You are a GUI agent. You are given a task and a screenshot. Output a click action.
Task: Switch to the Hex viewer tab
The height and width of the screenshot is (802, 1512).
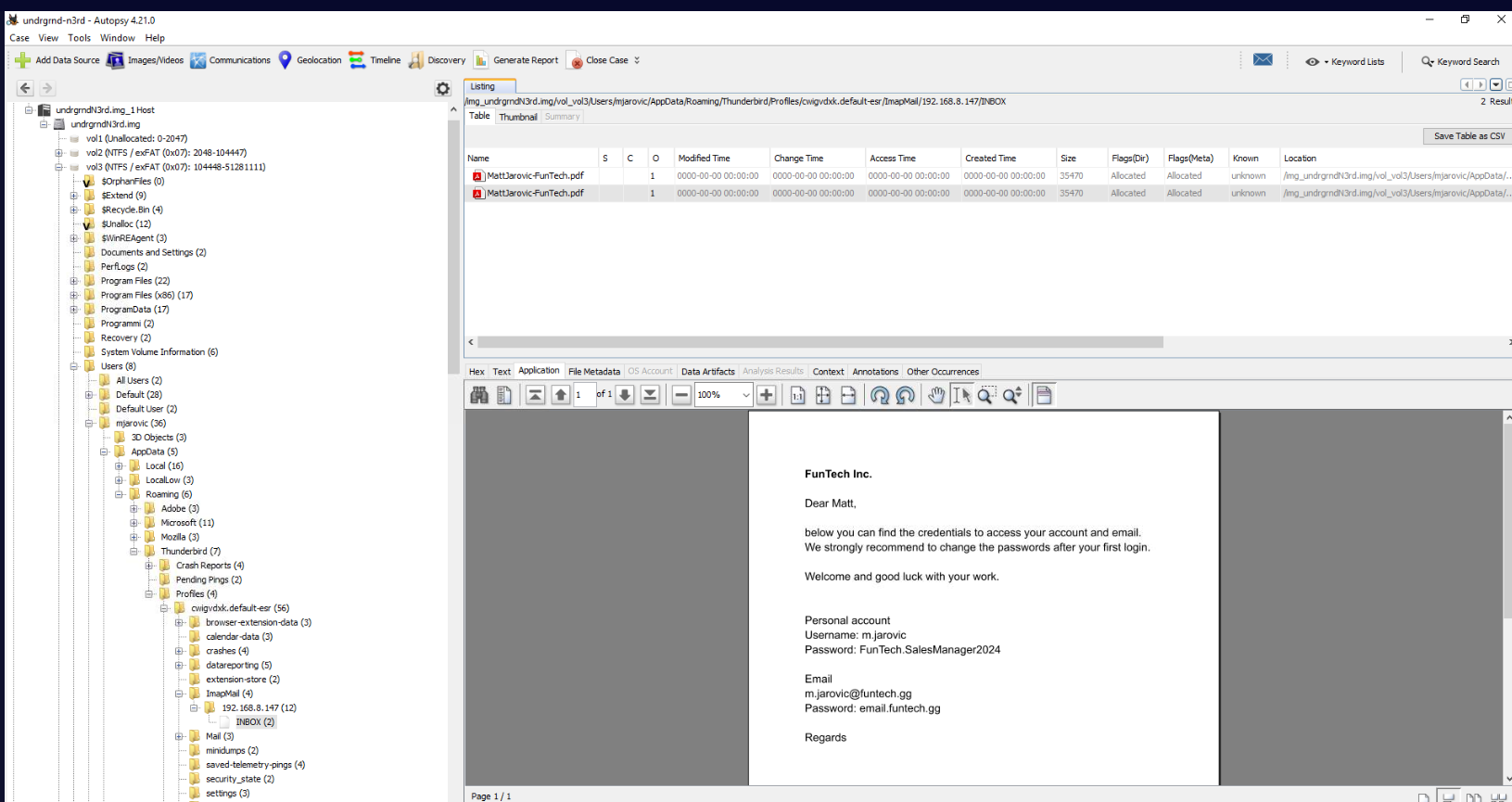tap(476, 372)
